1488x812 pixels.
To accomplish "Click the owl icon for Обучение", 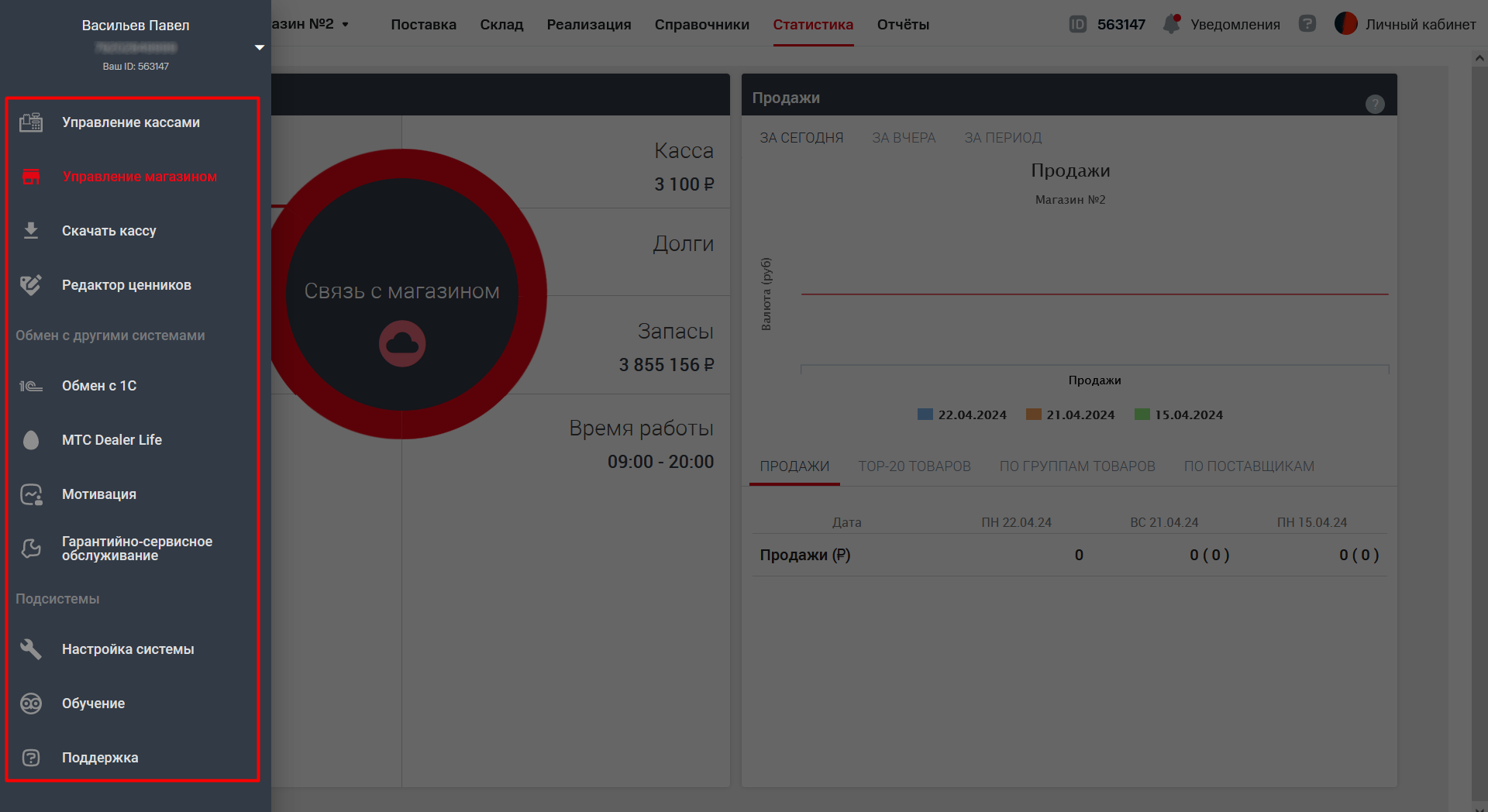I will [x=31, y=704].
